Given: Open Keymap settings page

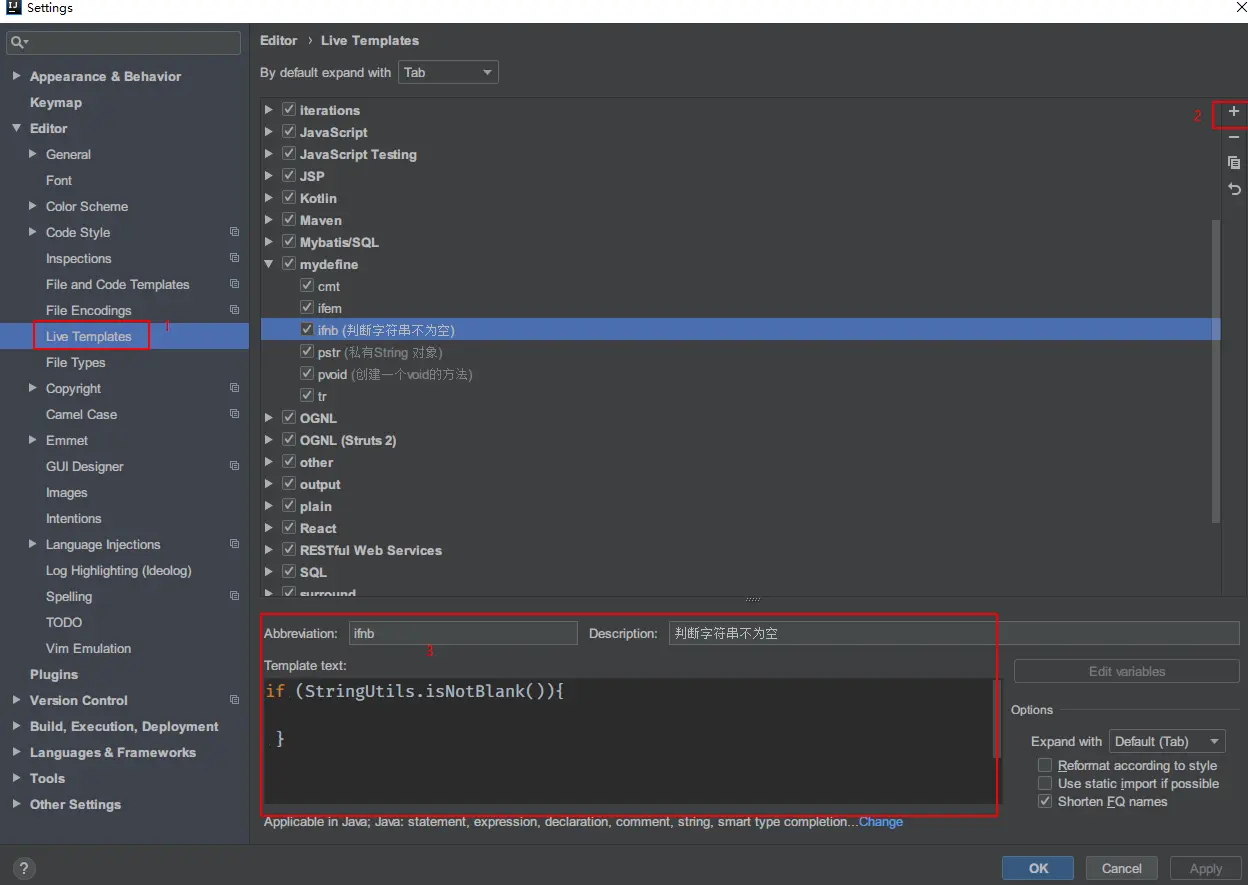Looking at the screenshot, I should click(x=56, y=102).
